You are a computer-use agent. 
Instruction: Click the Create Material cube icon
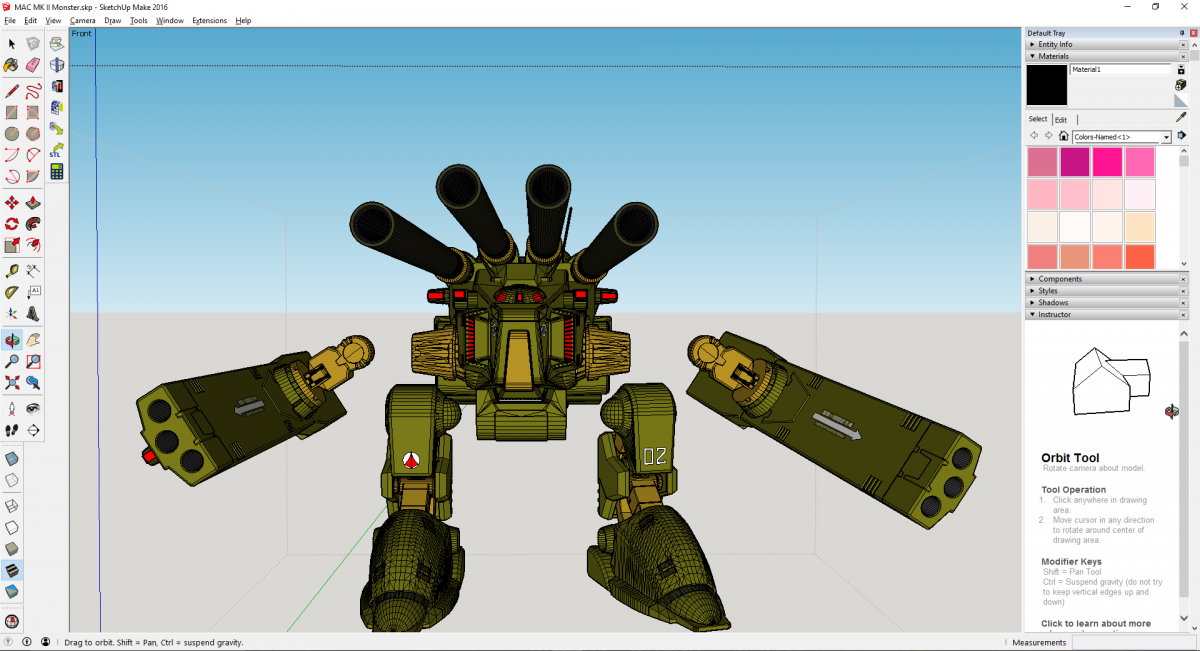pos(1180,85)
